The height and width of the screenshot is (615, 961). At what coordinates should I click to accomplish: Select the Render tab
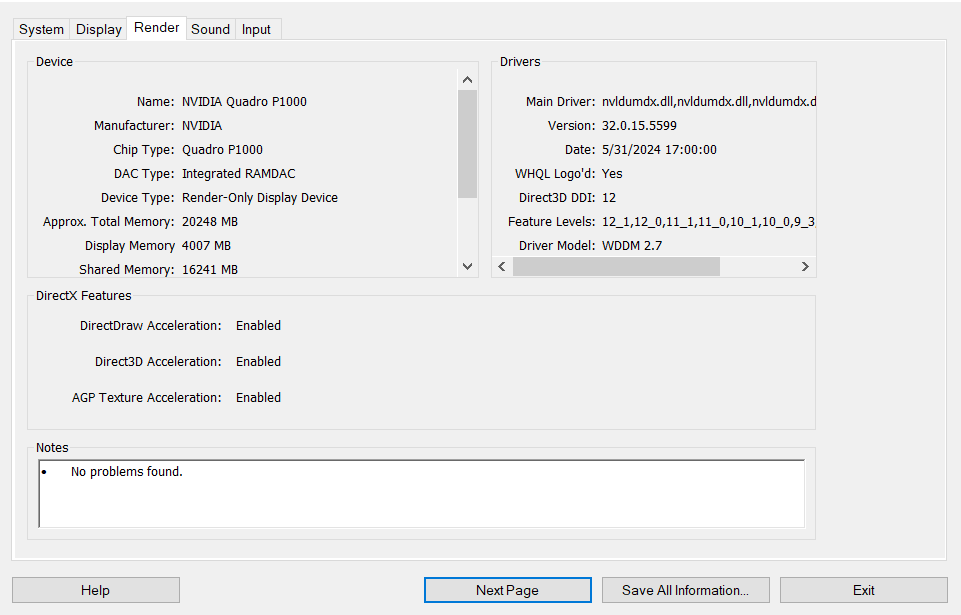tap(157, 28)
